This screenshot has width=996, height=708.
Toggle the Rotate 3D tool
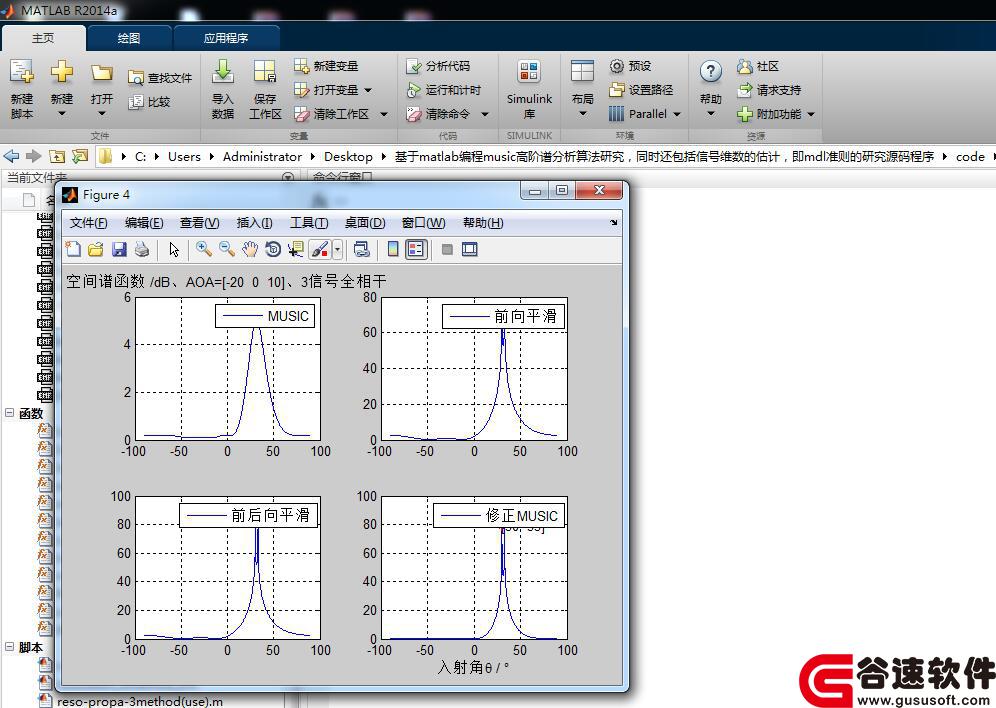click(273, 249)
